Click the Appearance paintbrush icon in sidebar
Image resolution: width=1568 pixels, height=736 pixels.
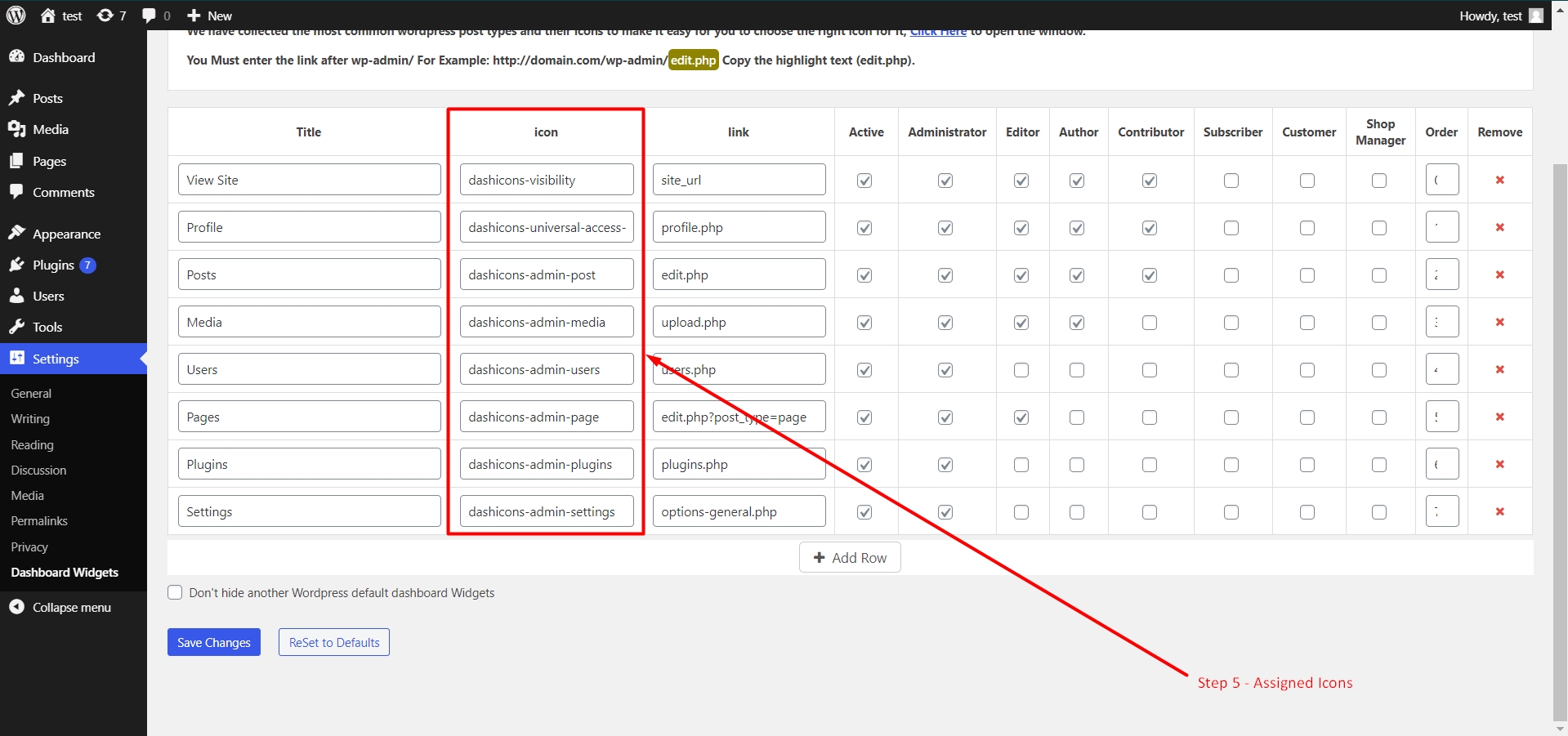(16, 233)
